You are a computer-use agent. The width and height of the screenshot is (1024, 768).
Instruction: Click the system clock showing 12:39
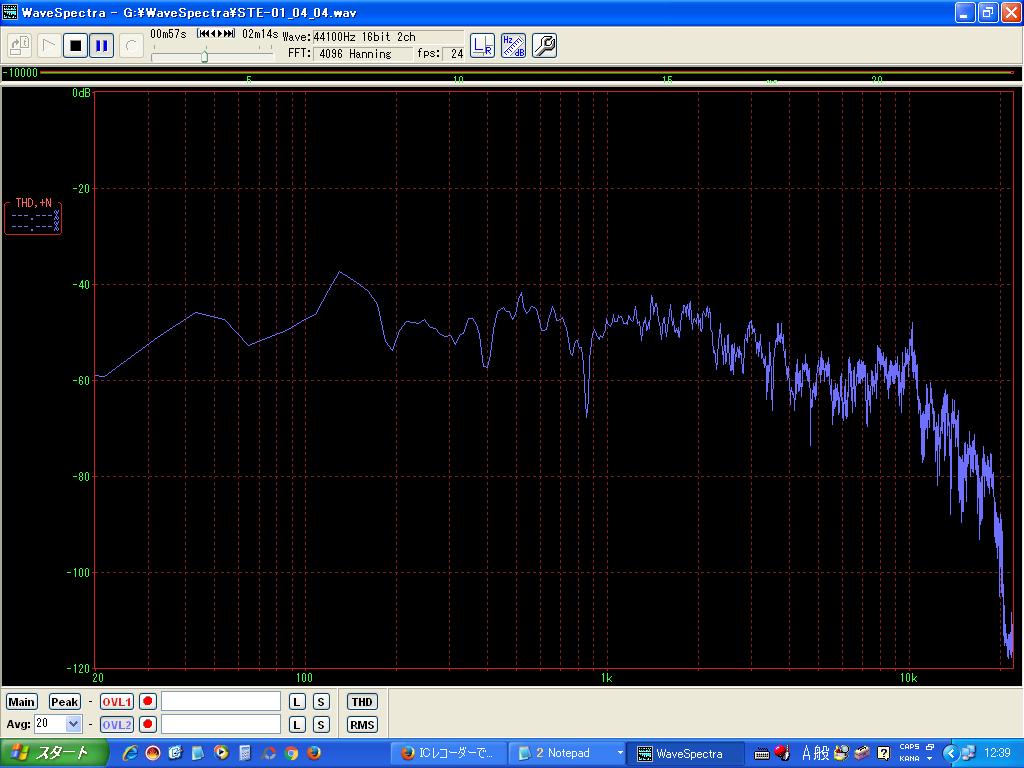(997, 753)
